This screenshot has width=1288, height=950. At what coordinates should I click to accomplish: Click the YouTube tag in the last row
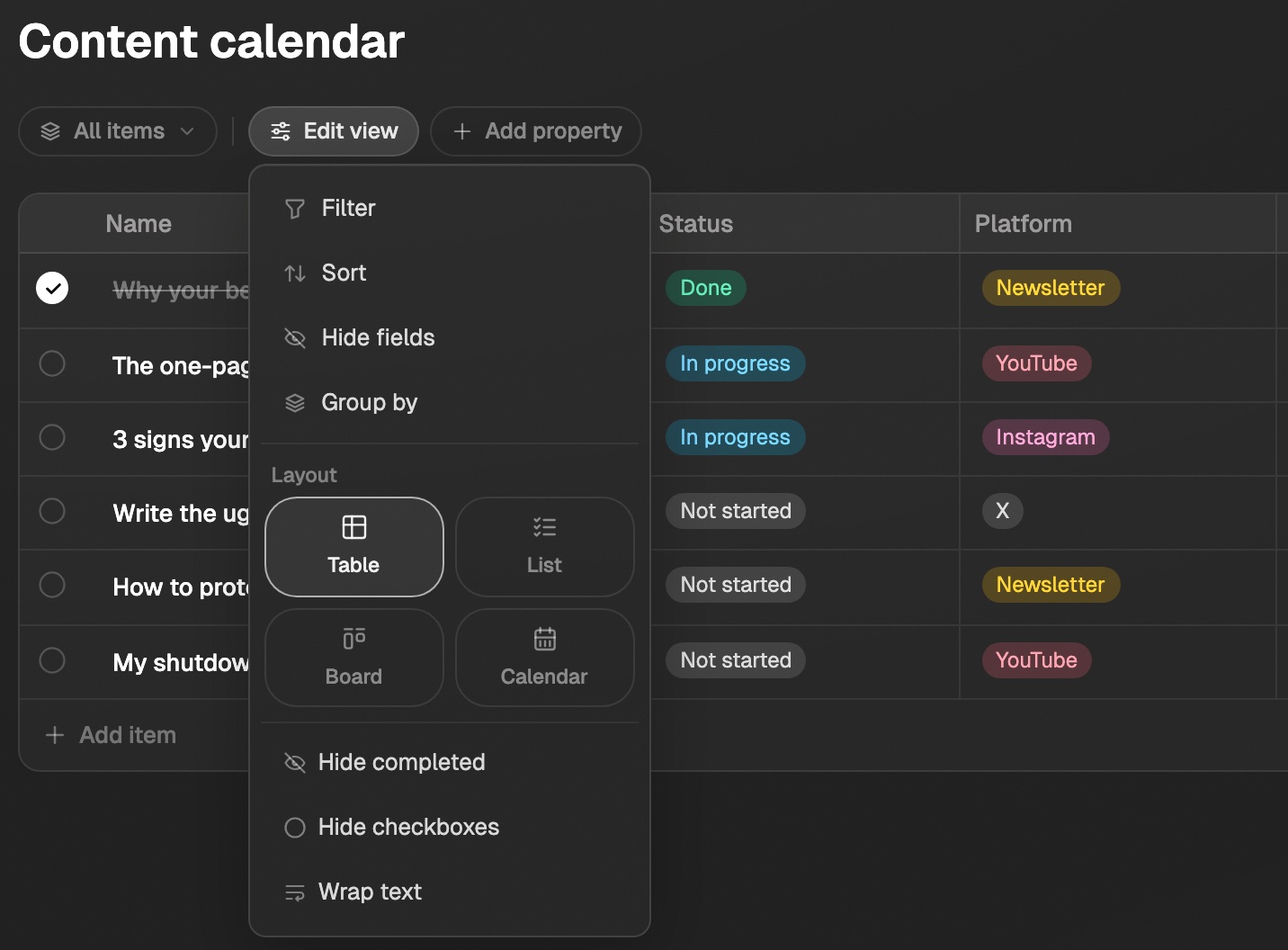1036,660
